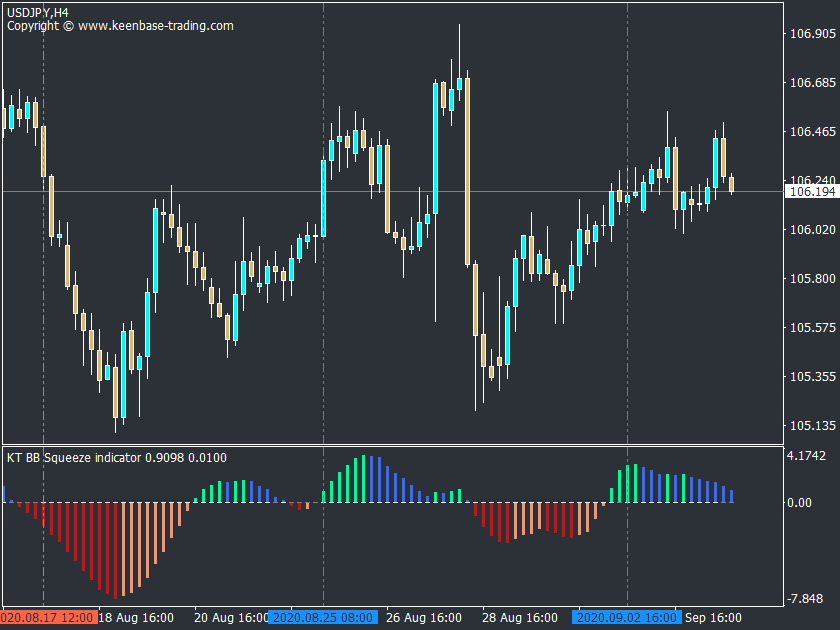Click the 2020.08.17 12:00 orange date label
Image resolution: width=840 pixels, height=630 pixels.
pyautogui.click(x=49, y=618)
